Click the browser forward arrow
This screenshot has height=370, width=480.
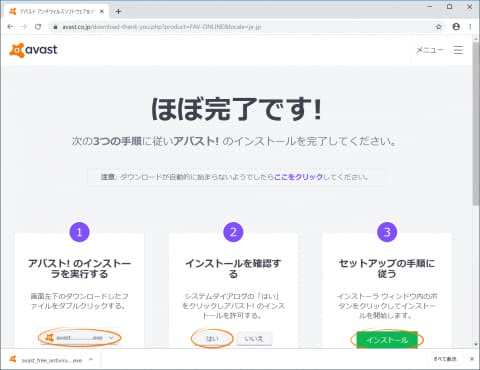pos(24,27)
